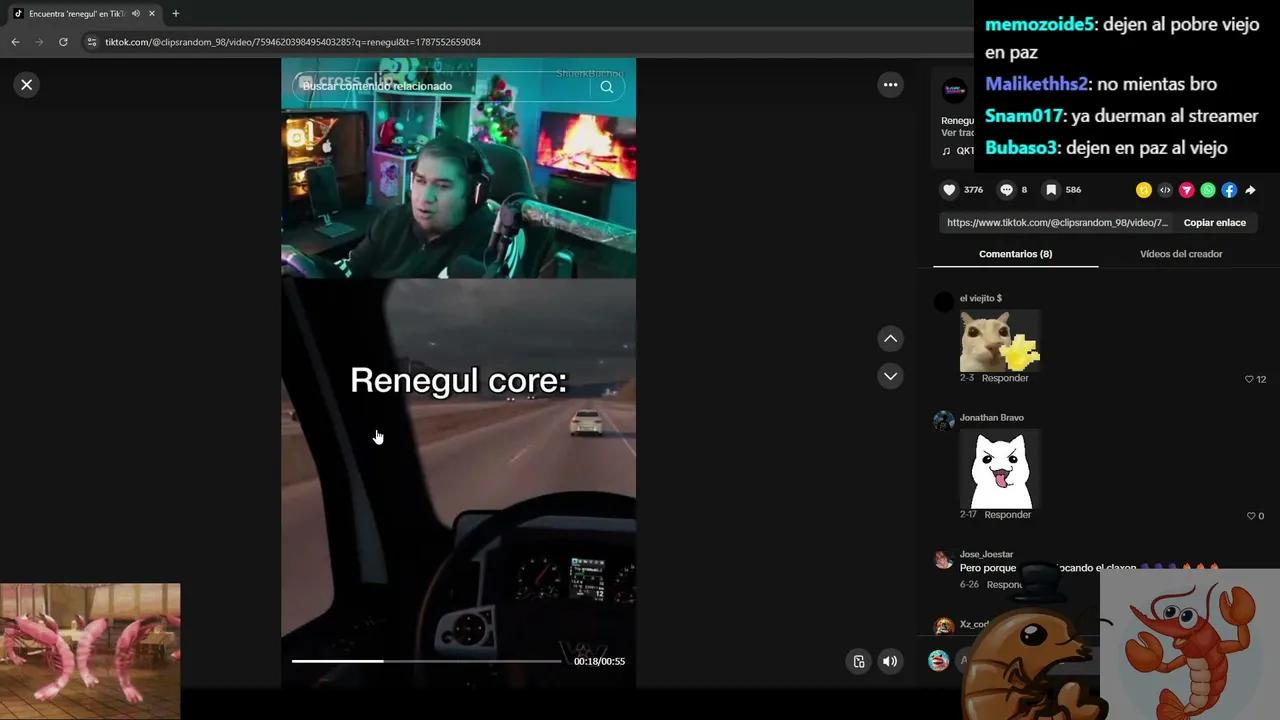1280x720 pixels.
Task: Reload the TikTok page
Action: click(63, 42)
